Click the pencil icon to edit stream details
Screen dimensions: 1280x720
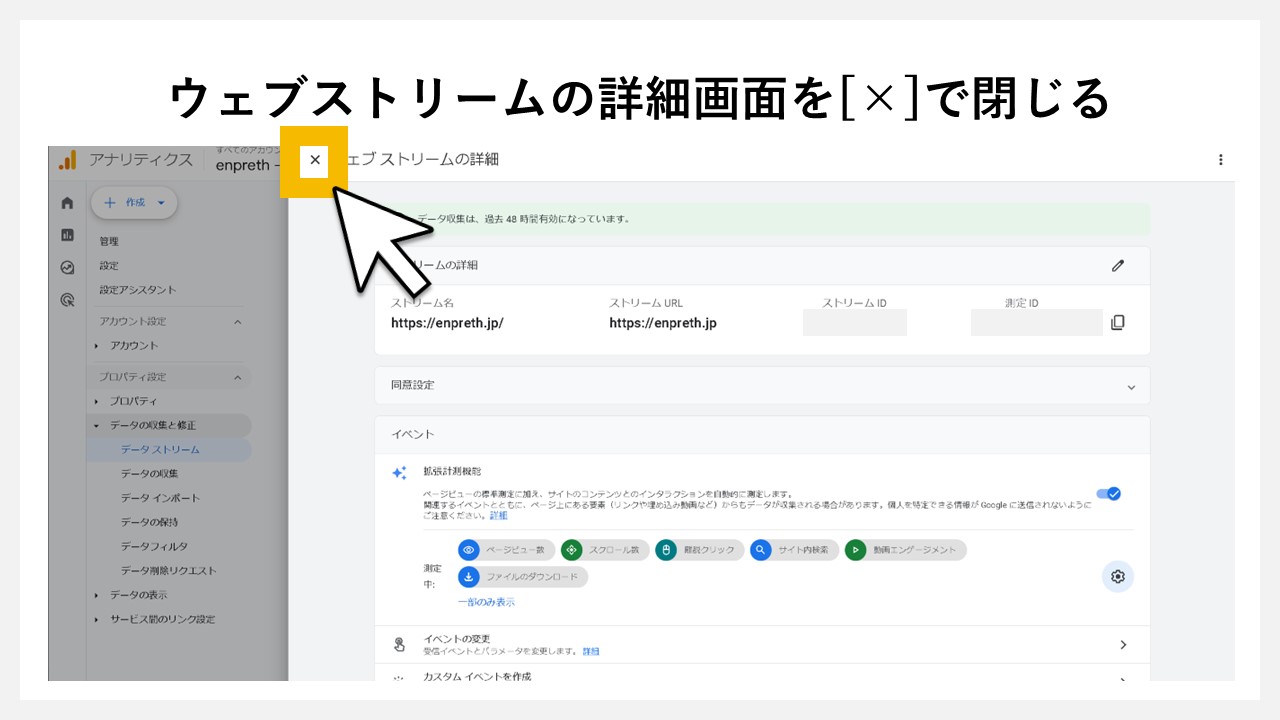[x=1118, y=265]
